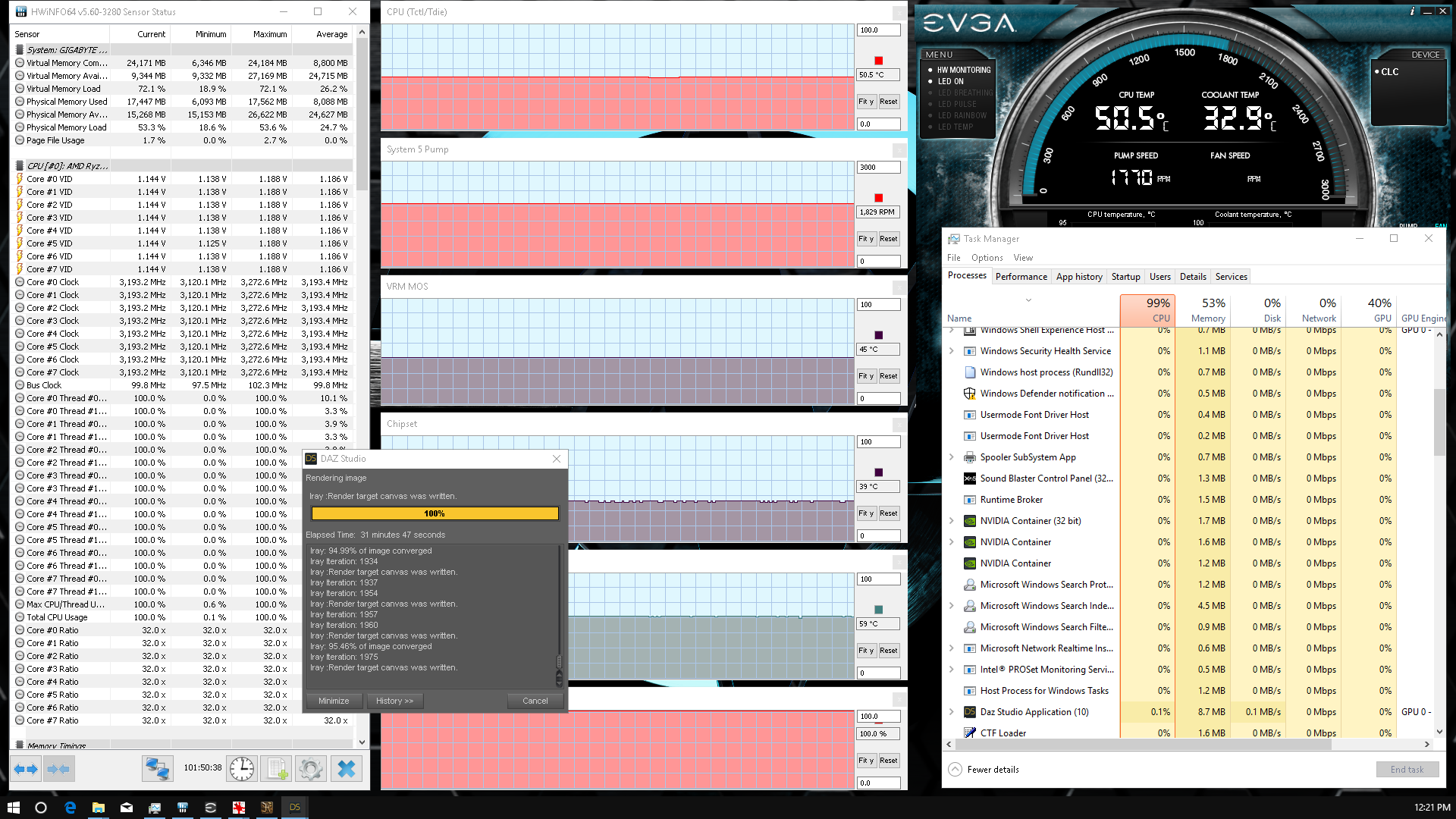Cancel the DAZ Studio rendering
This screenshot has width=1456, height=819.
point(535,701)
